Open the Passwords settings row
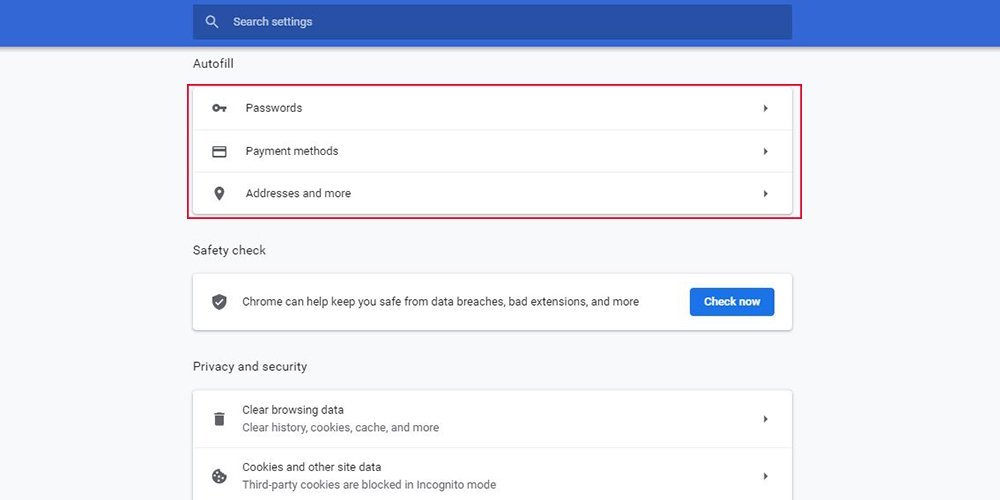The width and height of the screenshot is (1000, 500). pyautogui.click(x=492, y=108)
